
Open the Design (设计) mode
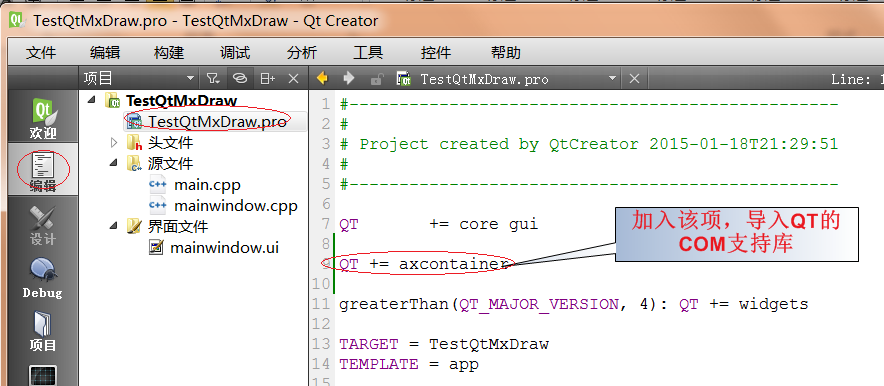coord(43,224)
